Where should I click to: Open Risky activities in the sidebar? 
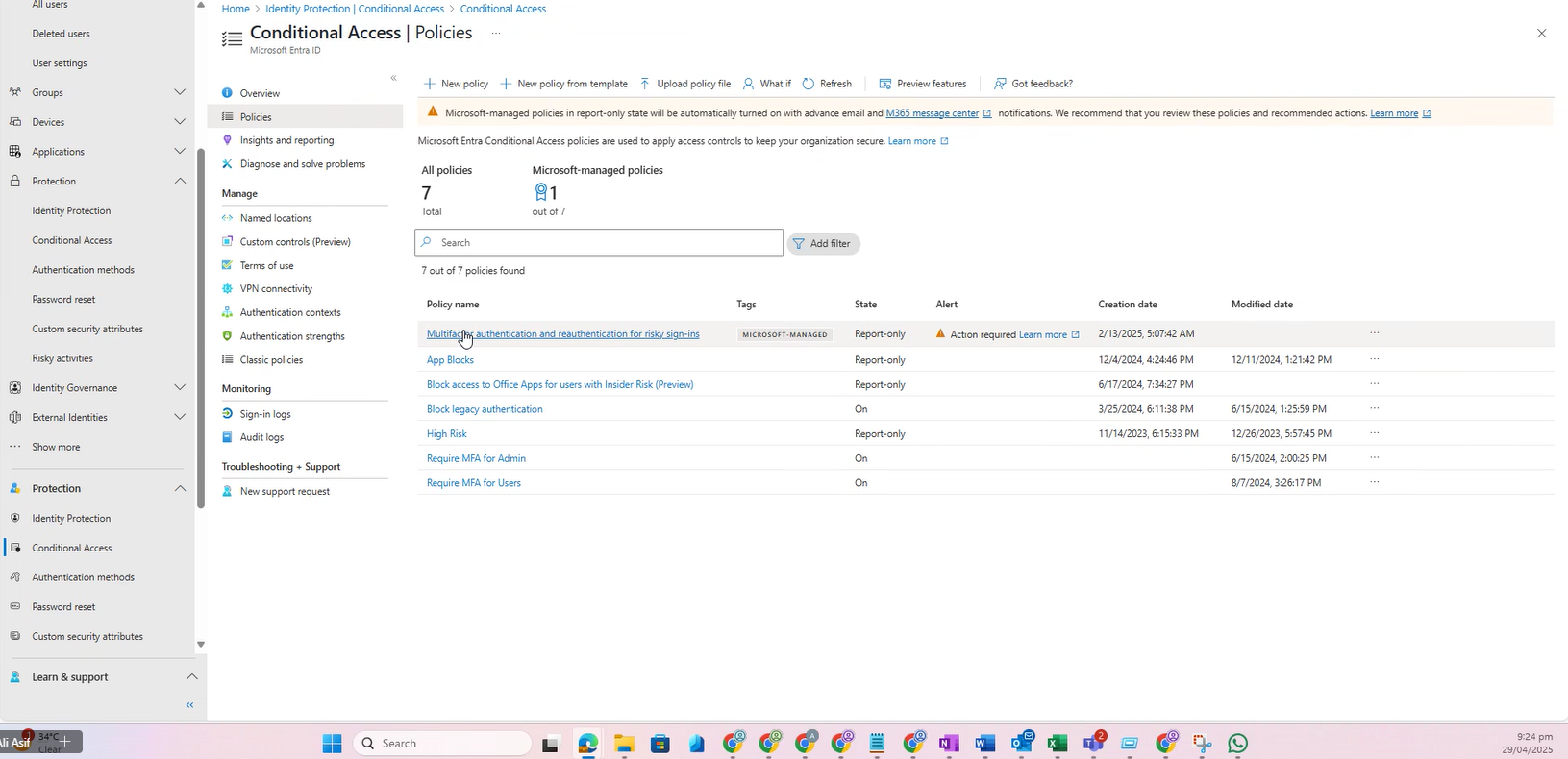[x=62, y=358]
